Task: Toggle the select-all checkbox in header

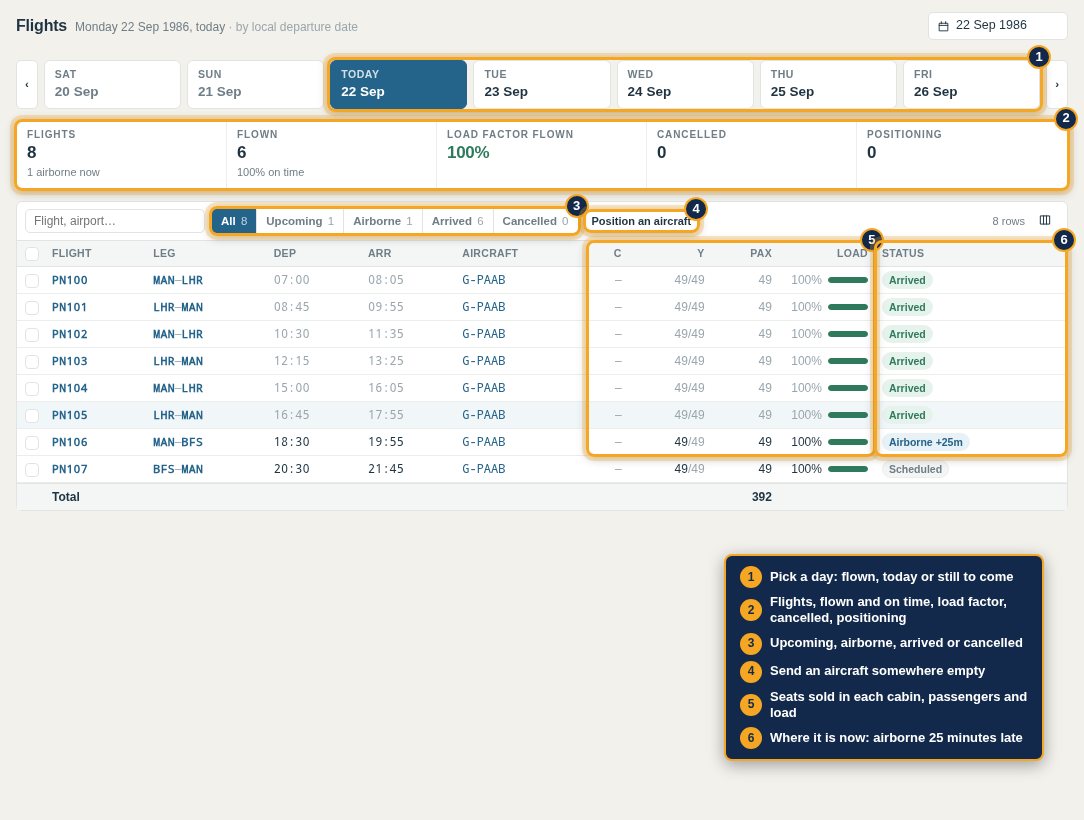Action: [32, 254]
